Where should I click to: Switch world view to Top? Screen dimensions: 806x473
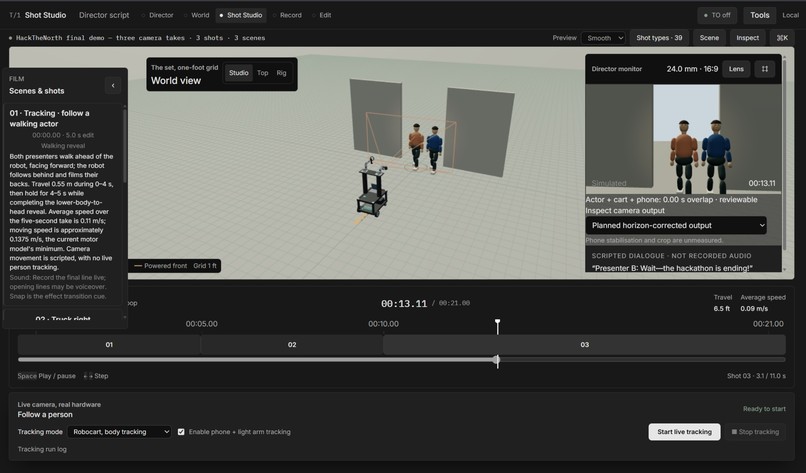[263, 72]
